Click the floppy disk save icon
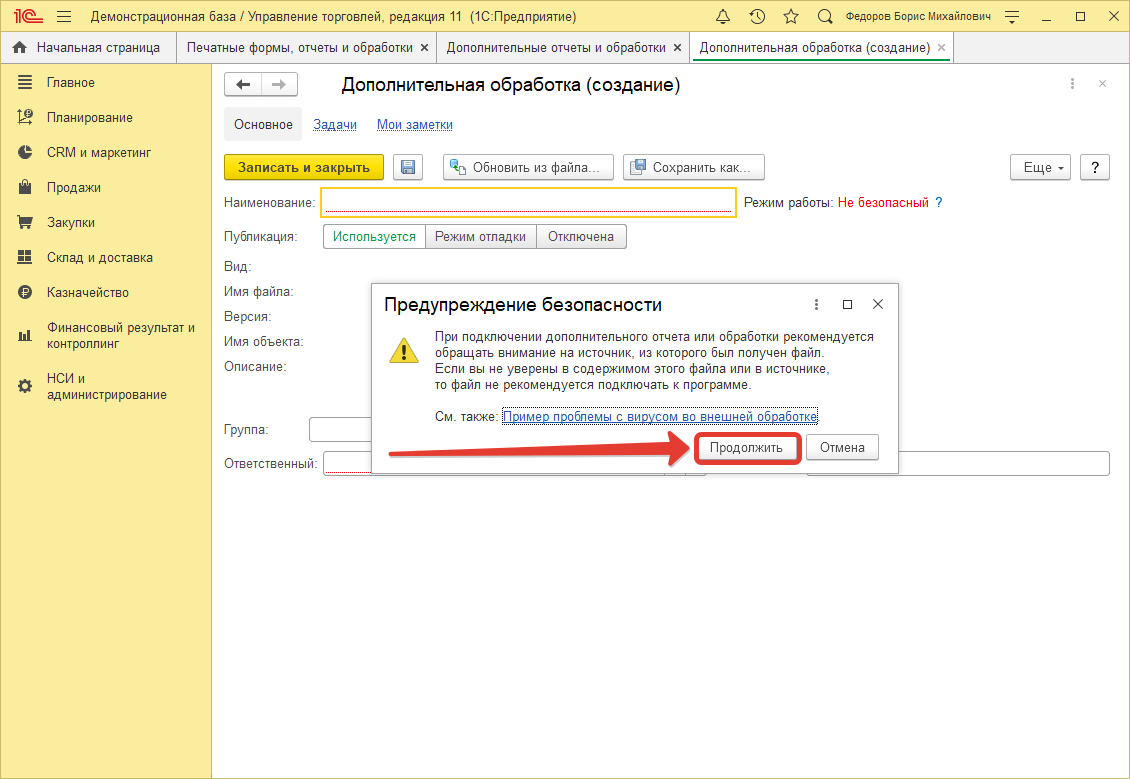The width and height of the screenshot is (1130, 779). coord(408,168)
